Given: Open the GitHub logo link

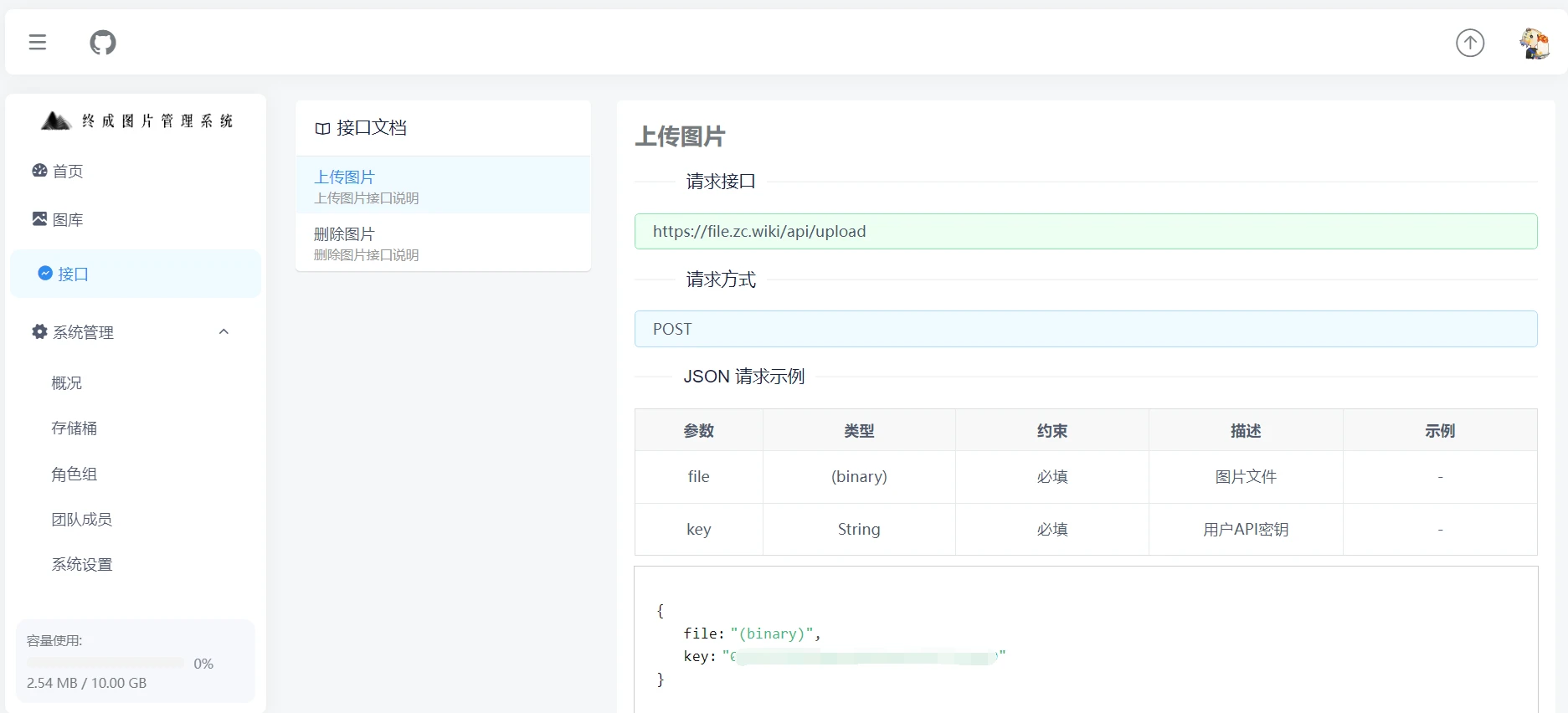Looking at the screenshot, I should point(103,42).
